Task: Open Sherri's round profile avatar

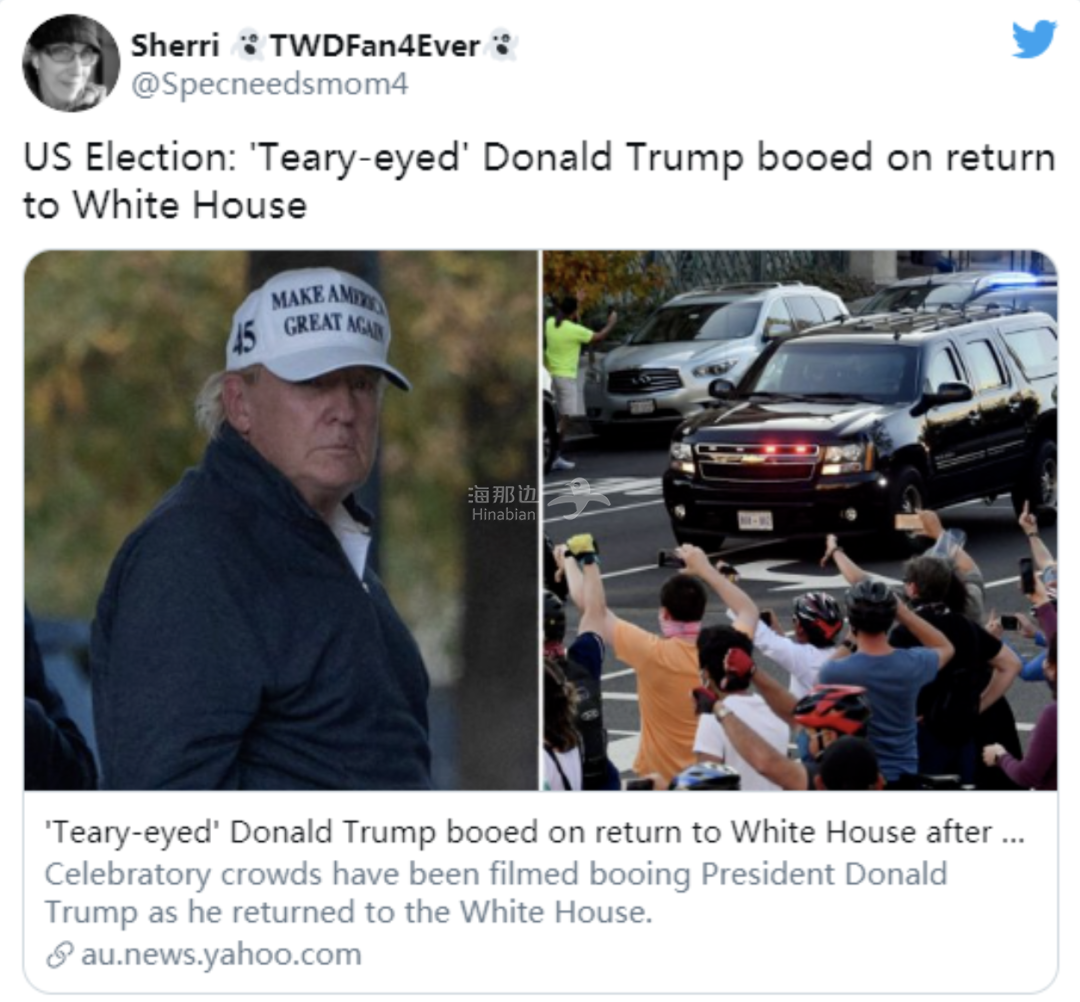Action: [x=70, y=63]
